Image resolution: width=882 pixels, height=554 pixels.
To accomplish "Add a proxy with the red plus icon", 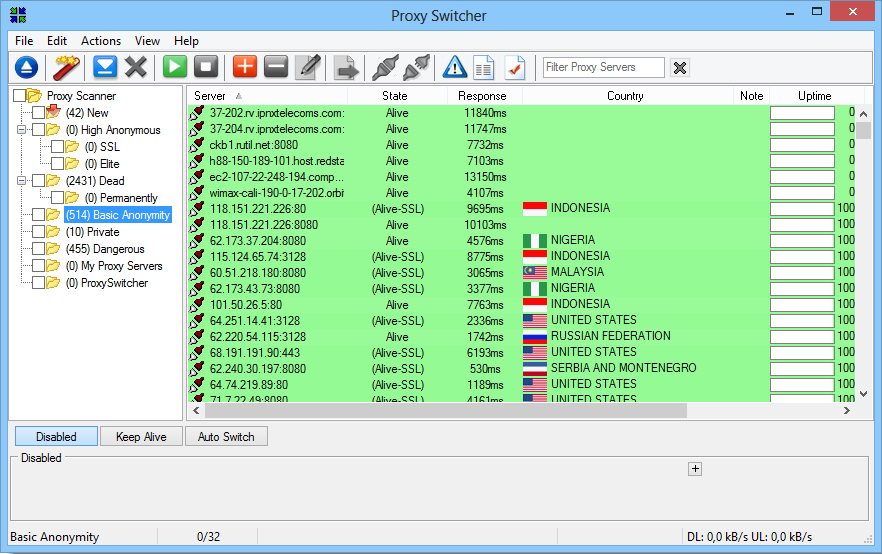I will coord(245,67).
